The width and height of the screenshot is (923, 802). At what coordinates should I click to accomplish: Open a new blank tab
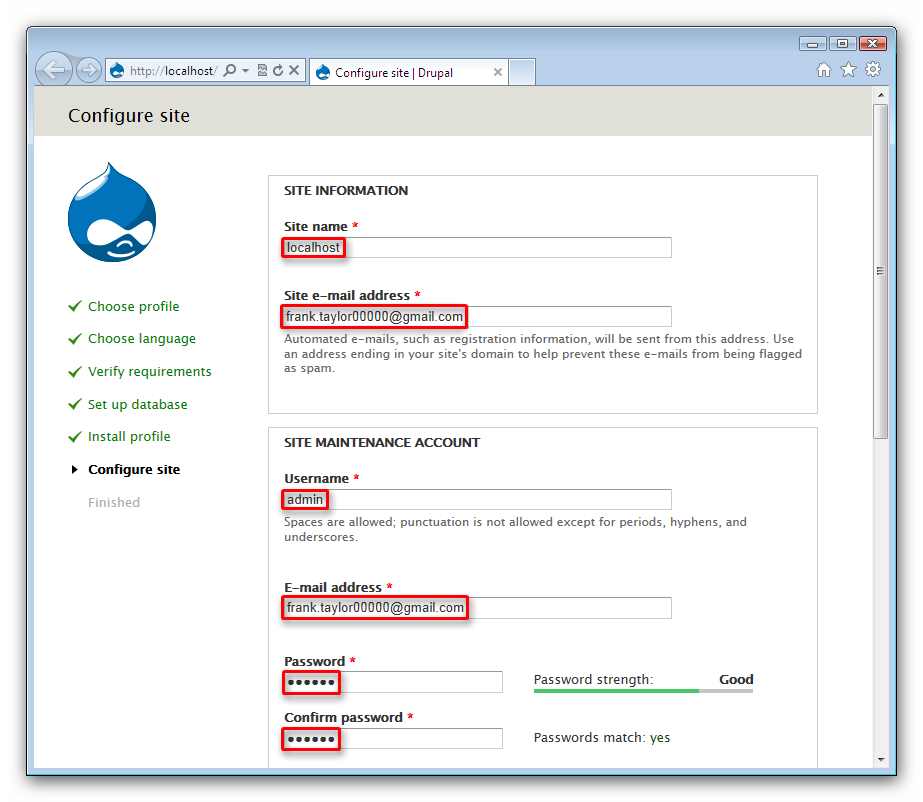click(523, 72)
